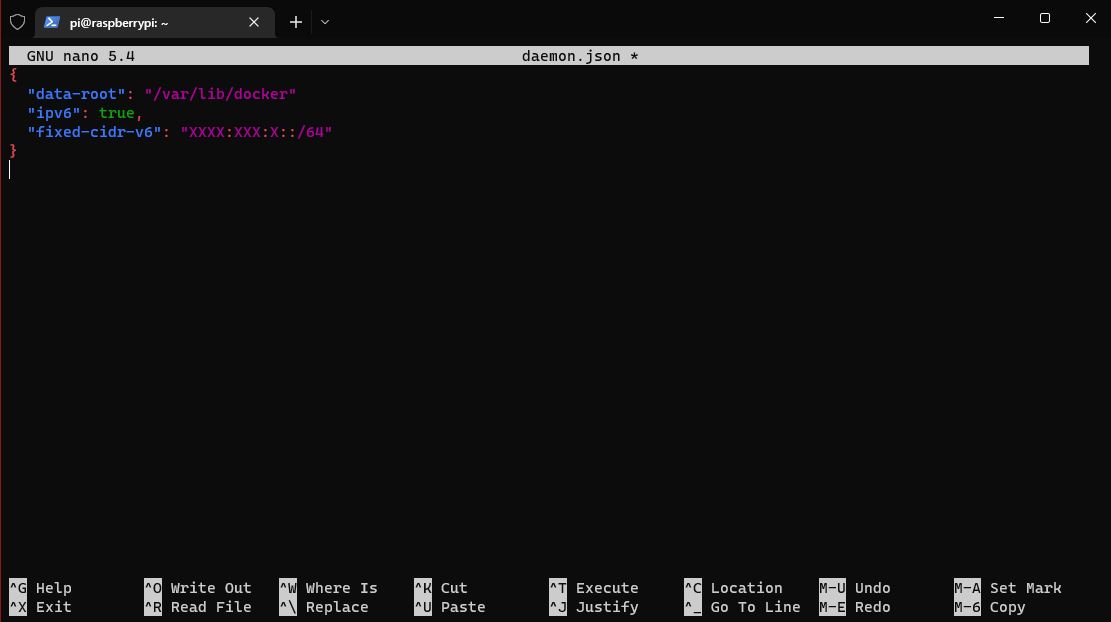Click the ^T Execute shortcut
The image size is (1111, 622).
(x=594, y=588)
